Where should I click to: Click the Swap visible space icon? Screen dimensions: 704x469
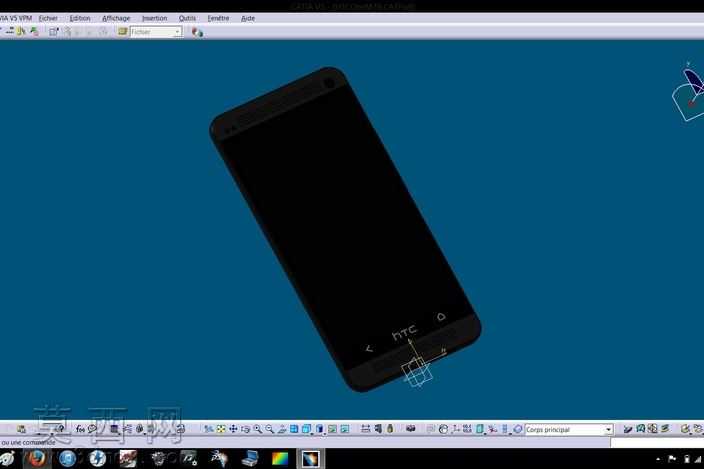point(344,429)
